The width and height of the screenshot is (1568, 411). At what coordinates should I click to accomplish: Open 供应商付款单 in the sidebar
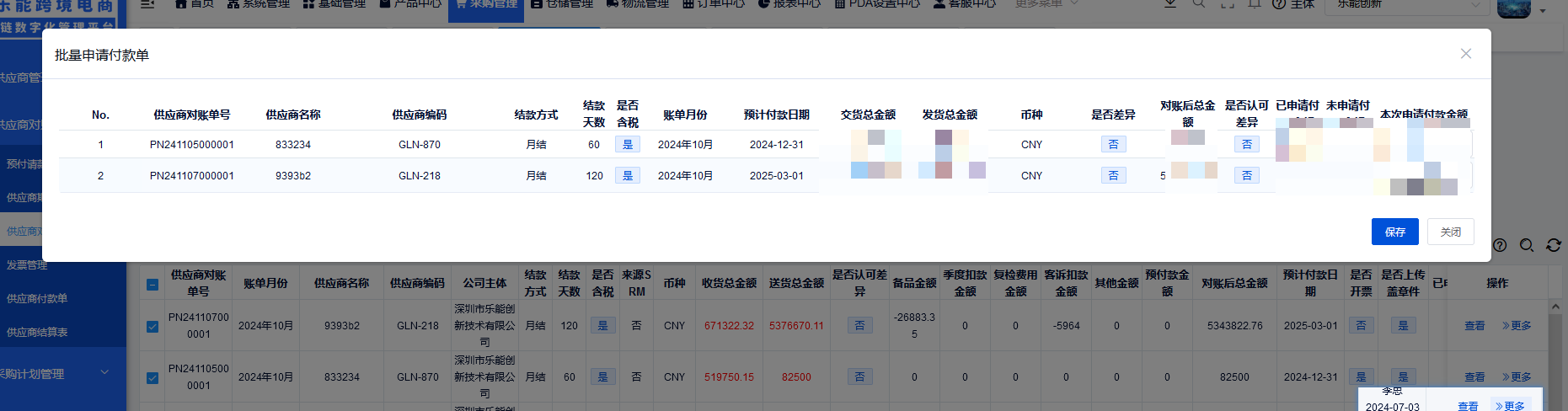click(37, 298)
